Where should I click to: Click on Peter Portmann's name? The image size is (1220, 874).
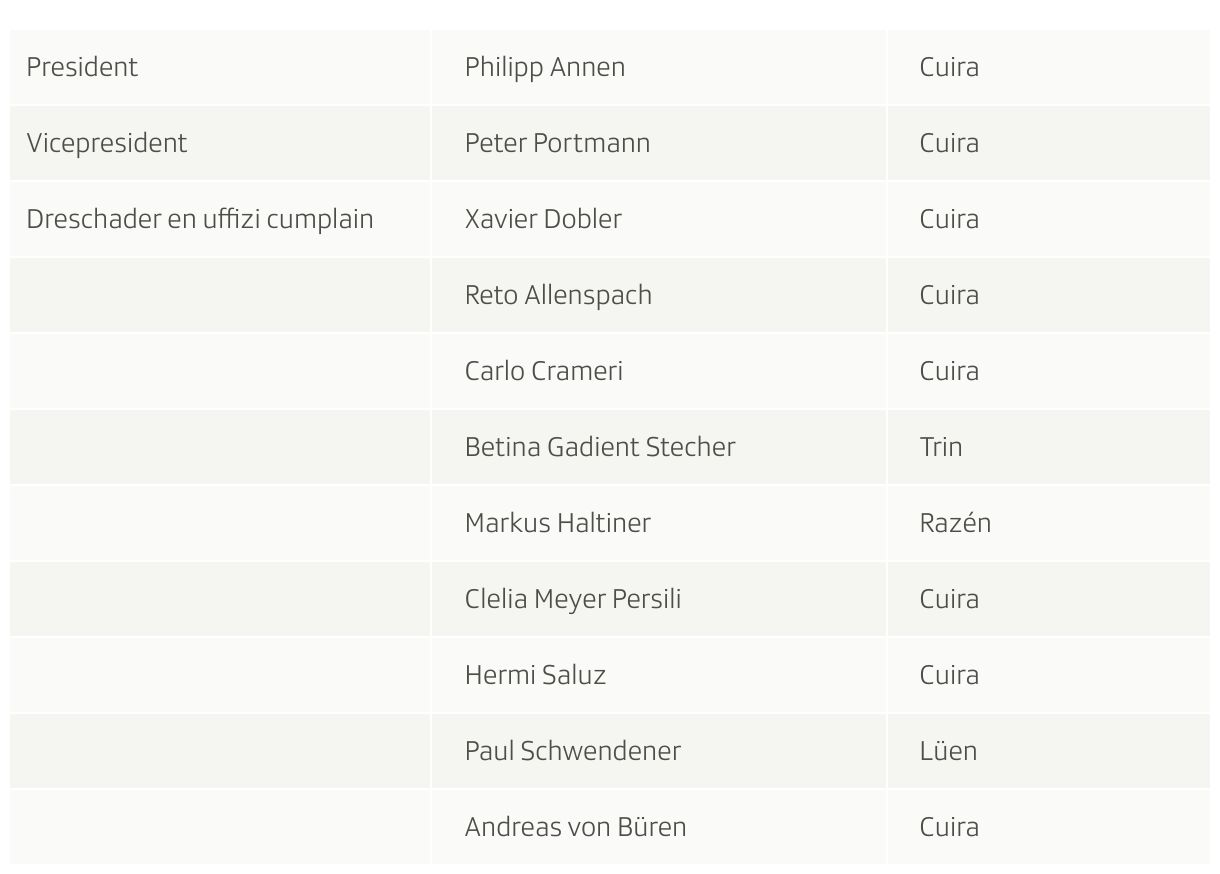[557, 143]
